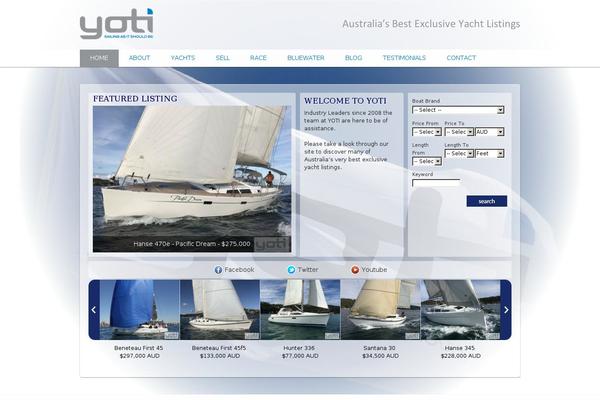Click the Welcome to Yoti heading
This screenshot has height=400, width=600.
[x=345, y=101]
